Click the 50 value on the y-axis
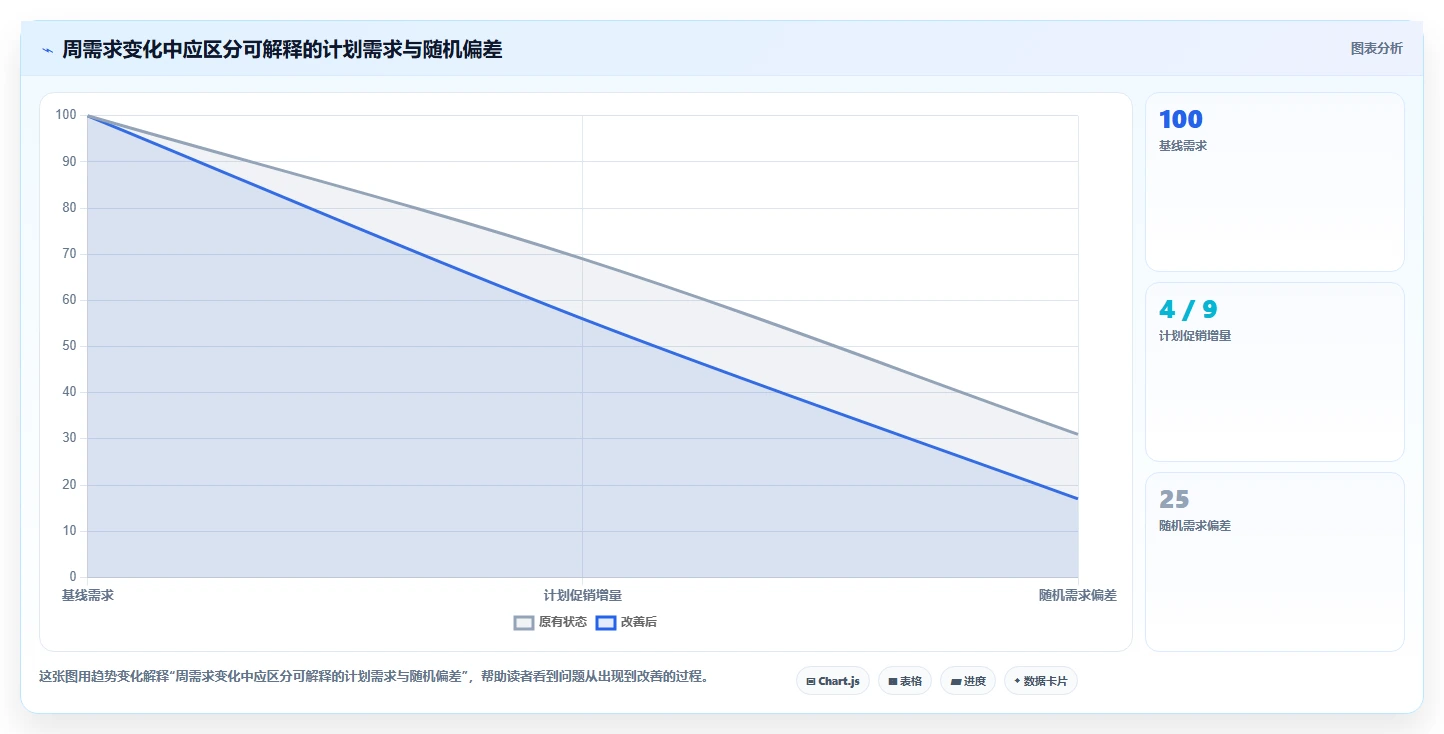 69,346
